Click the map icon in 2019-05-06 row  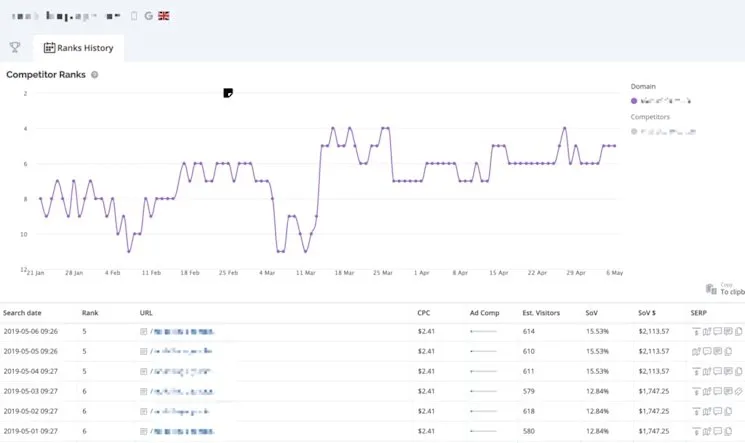(707, 331)
